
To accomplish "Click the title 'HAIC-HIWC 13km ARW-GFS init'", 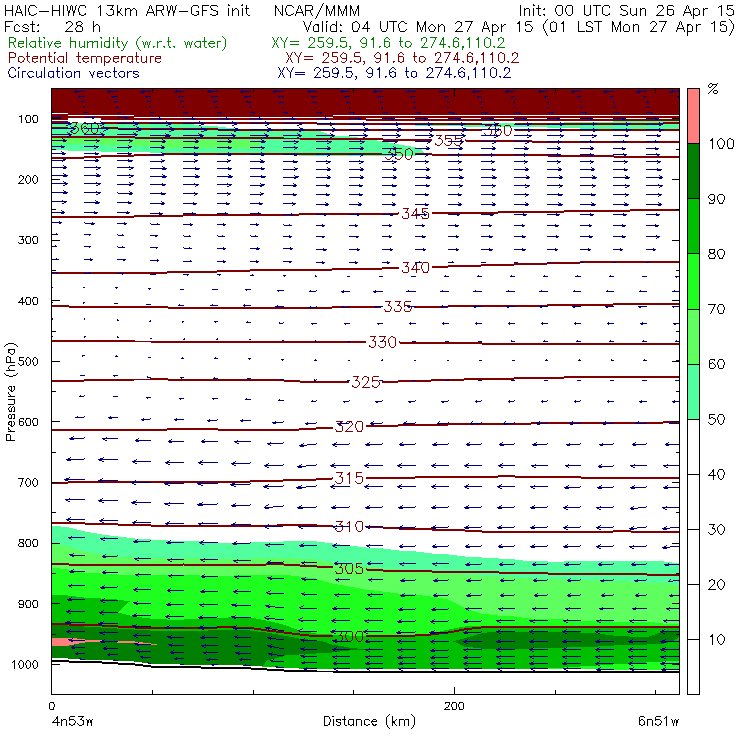I will (x=127, y=10).
